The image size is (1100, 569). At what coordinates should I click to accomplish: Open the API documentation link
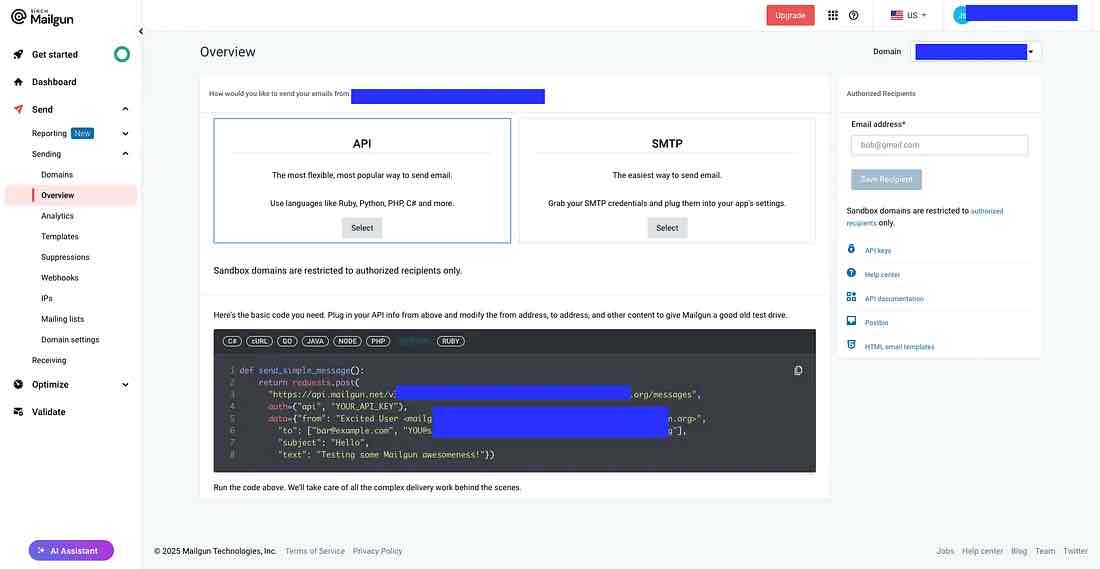point(894,299)
